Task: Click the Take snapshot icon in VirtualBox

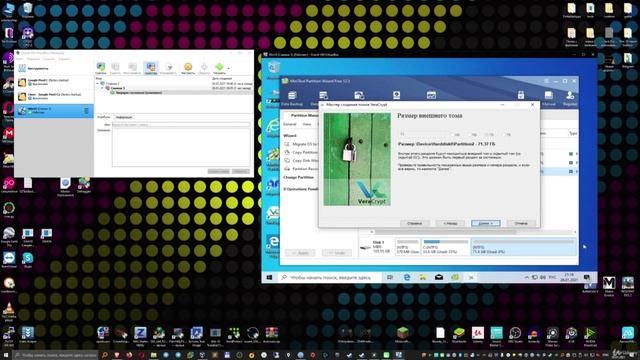Action: pos(100,68)
